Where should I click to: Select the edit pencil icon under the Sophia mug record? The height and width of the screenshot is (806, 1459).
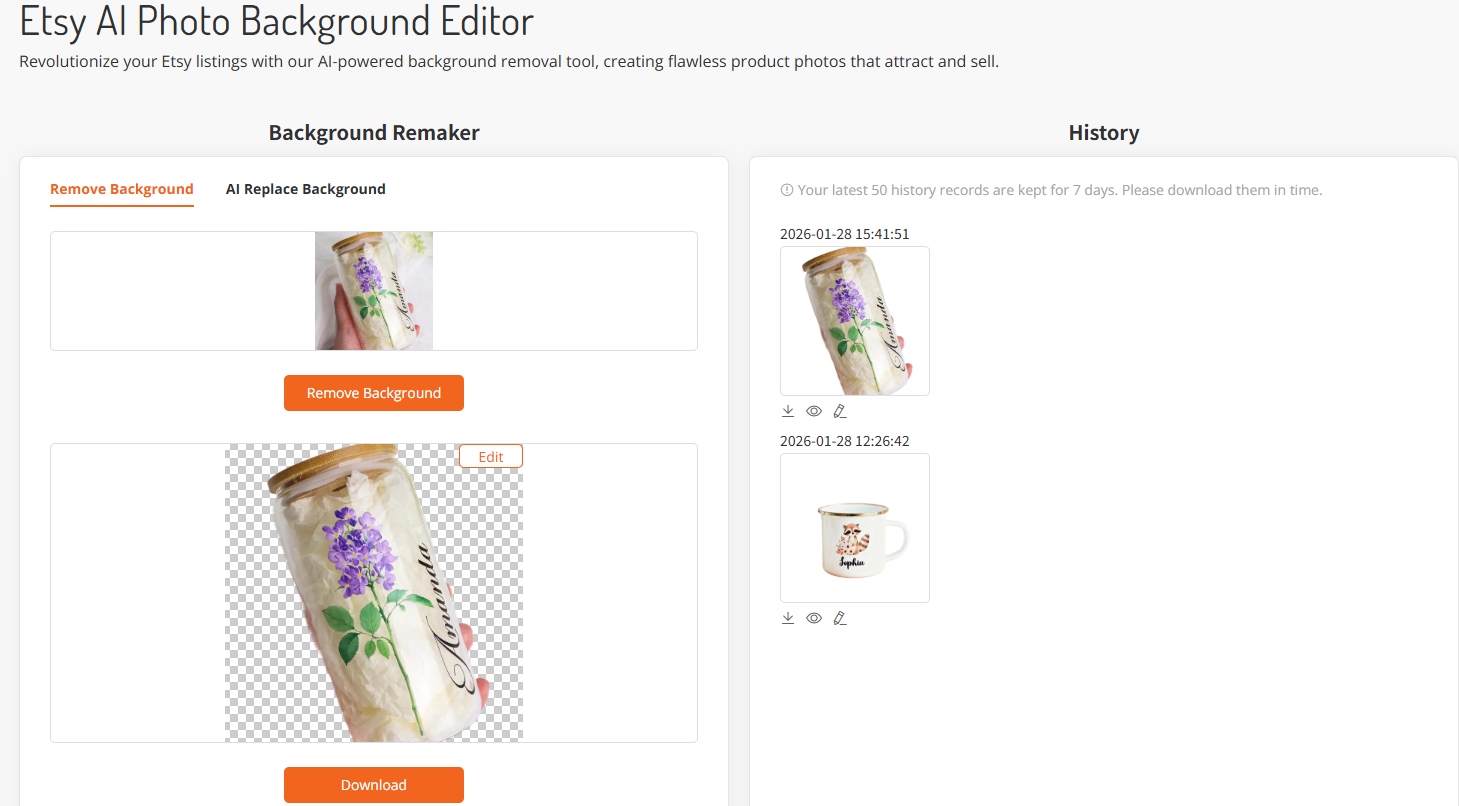click(840, 617)
